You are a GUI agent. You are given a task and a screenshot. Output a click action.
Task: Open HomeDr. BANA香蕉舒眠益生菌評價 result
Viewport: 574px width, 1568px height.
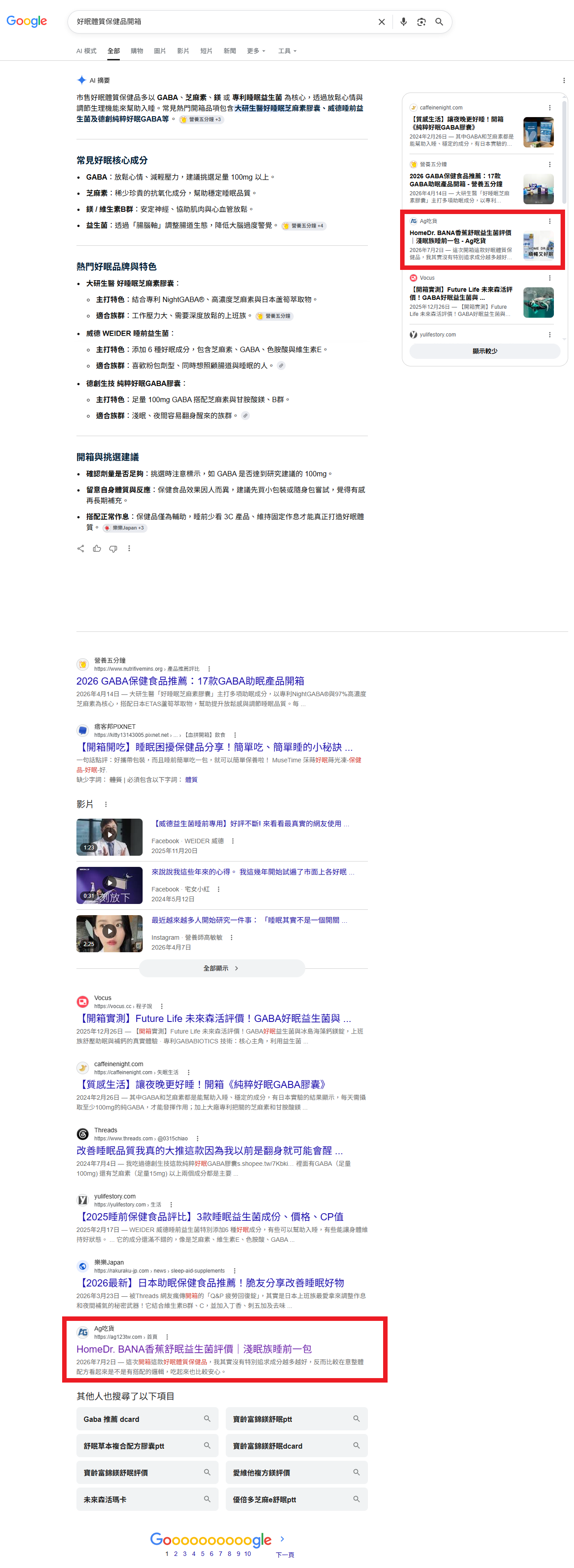(194, 1349)
